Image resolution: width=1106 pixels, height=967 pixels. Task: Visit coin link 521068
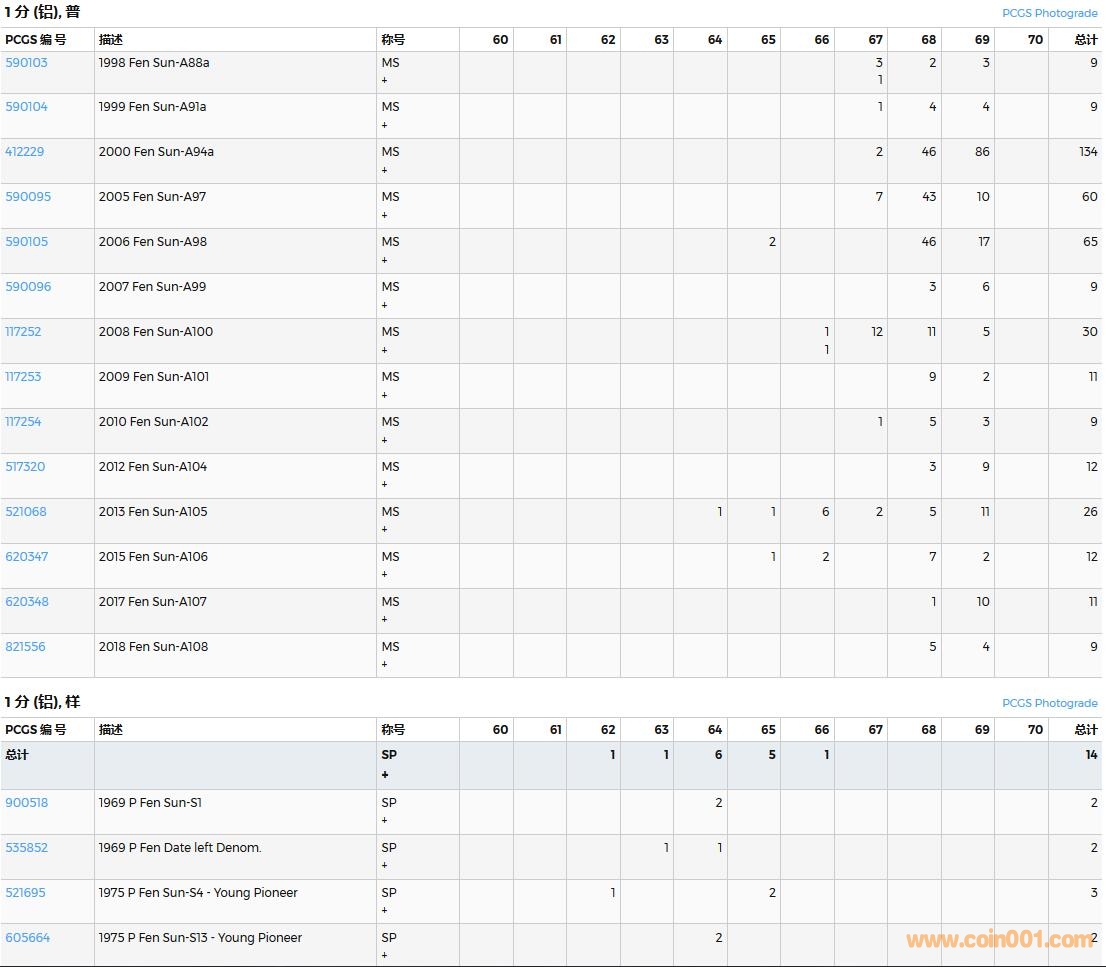point(26,512)
